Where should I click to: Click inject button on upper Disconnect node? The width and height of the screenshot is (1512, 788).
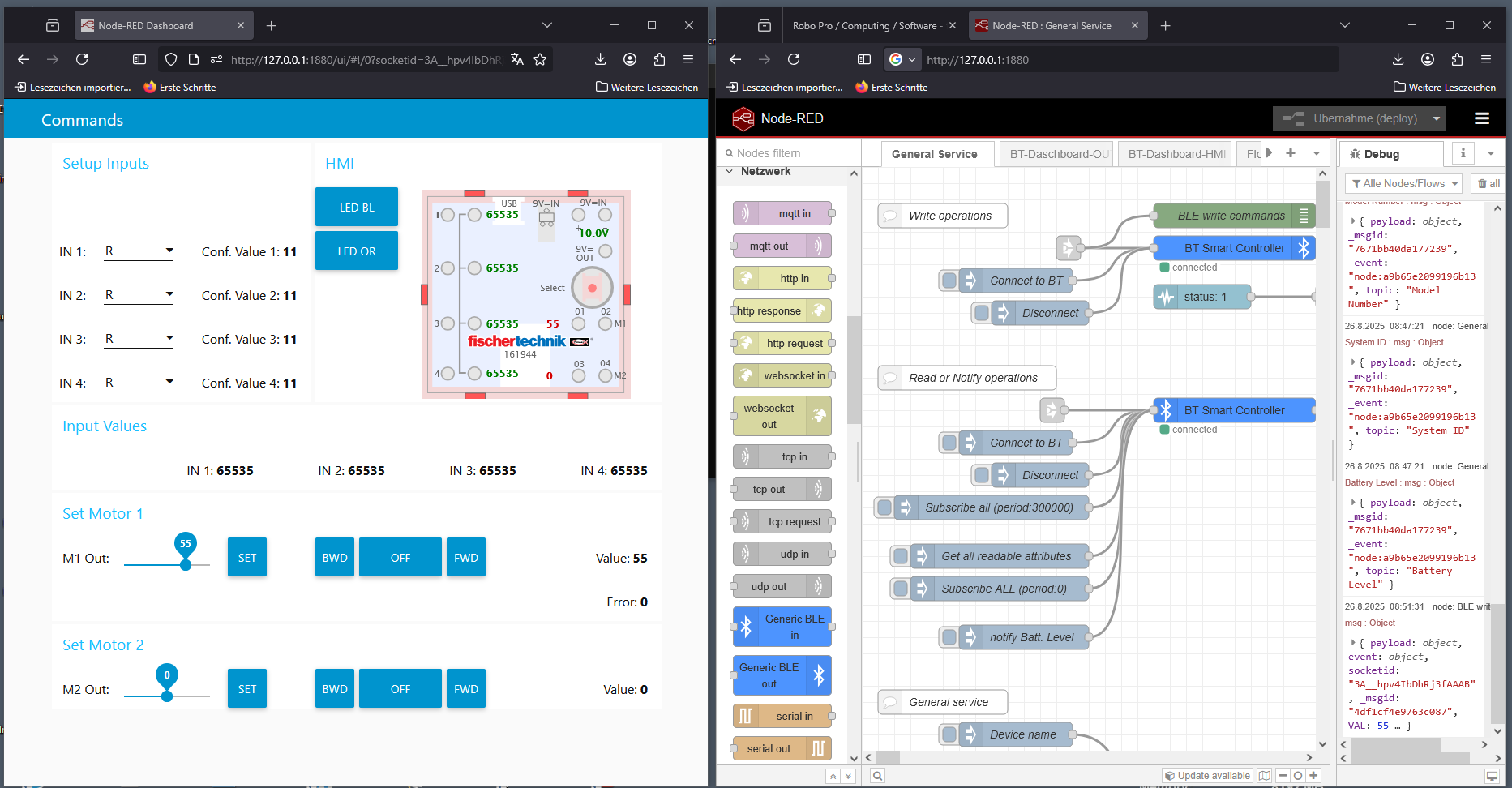click(x=982, y=313)
